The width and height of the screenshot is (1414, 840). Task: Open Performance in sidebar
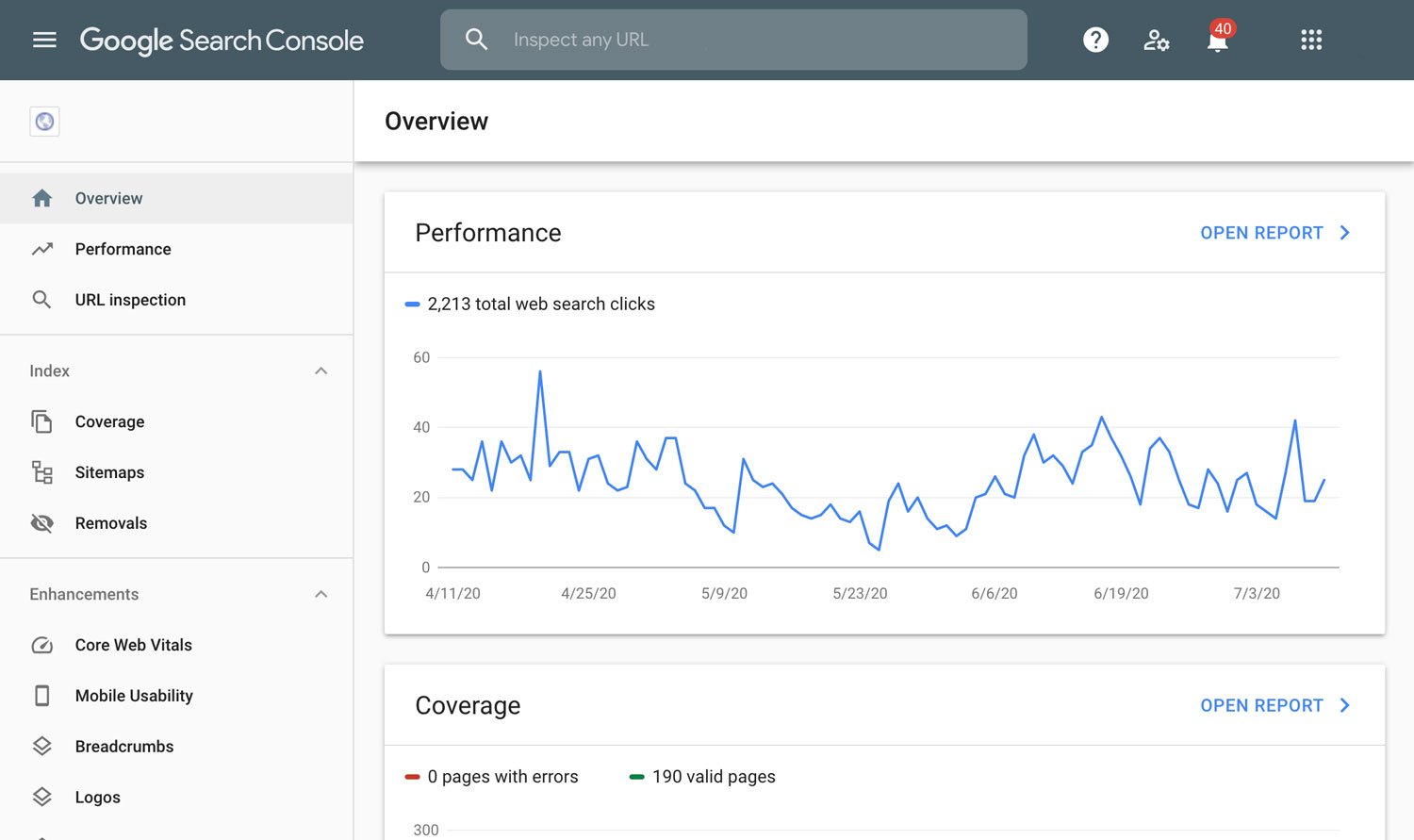tap(176, 249)
